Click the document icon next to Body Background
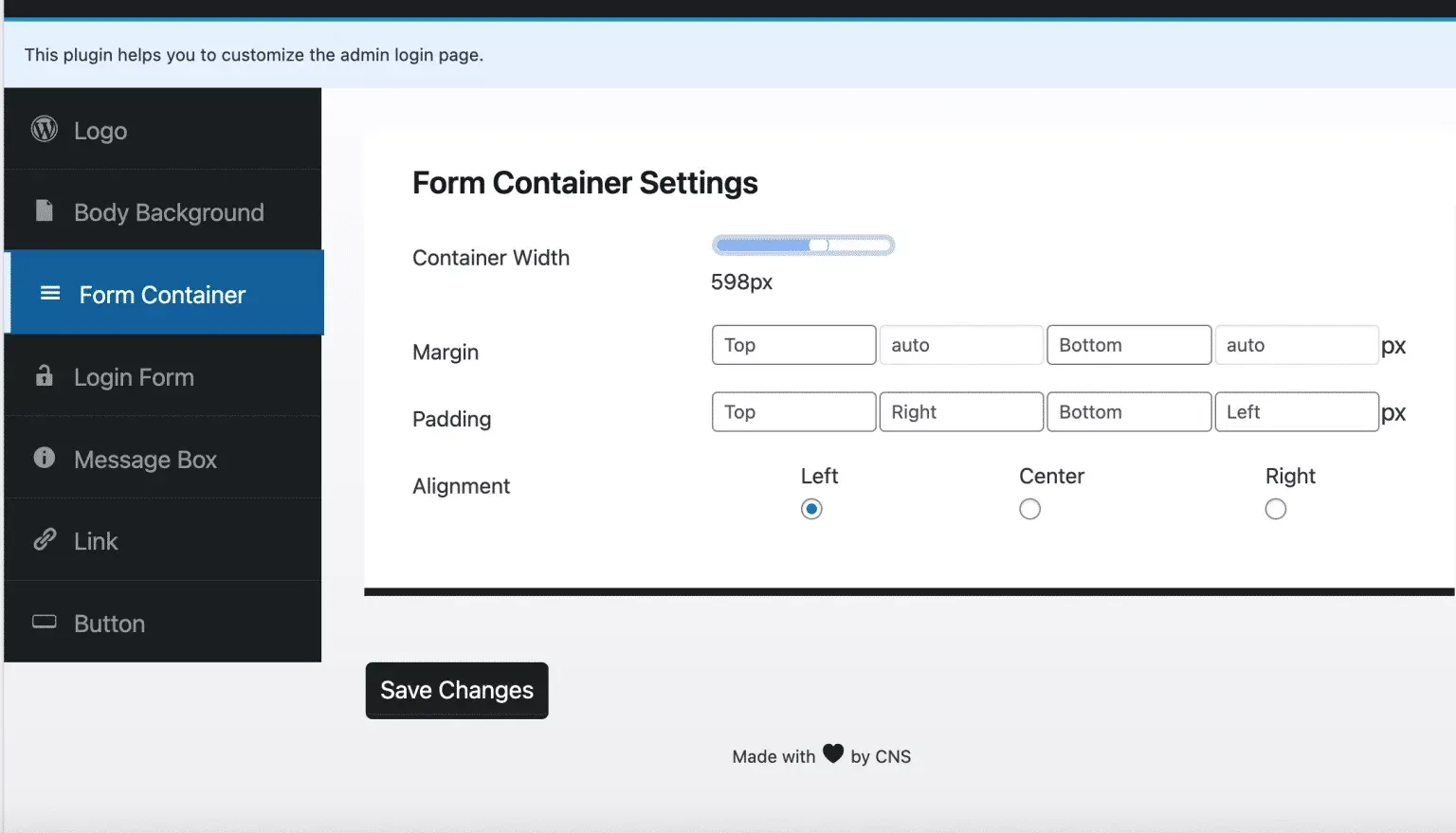Viewport: 1456px width, 833px height. click(44, 211)
